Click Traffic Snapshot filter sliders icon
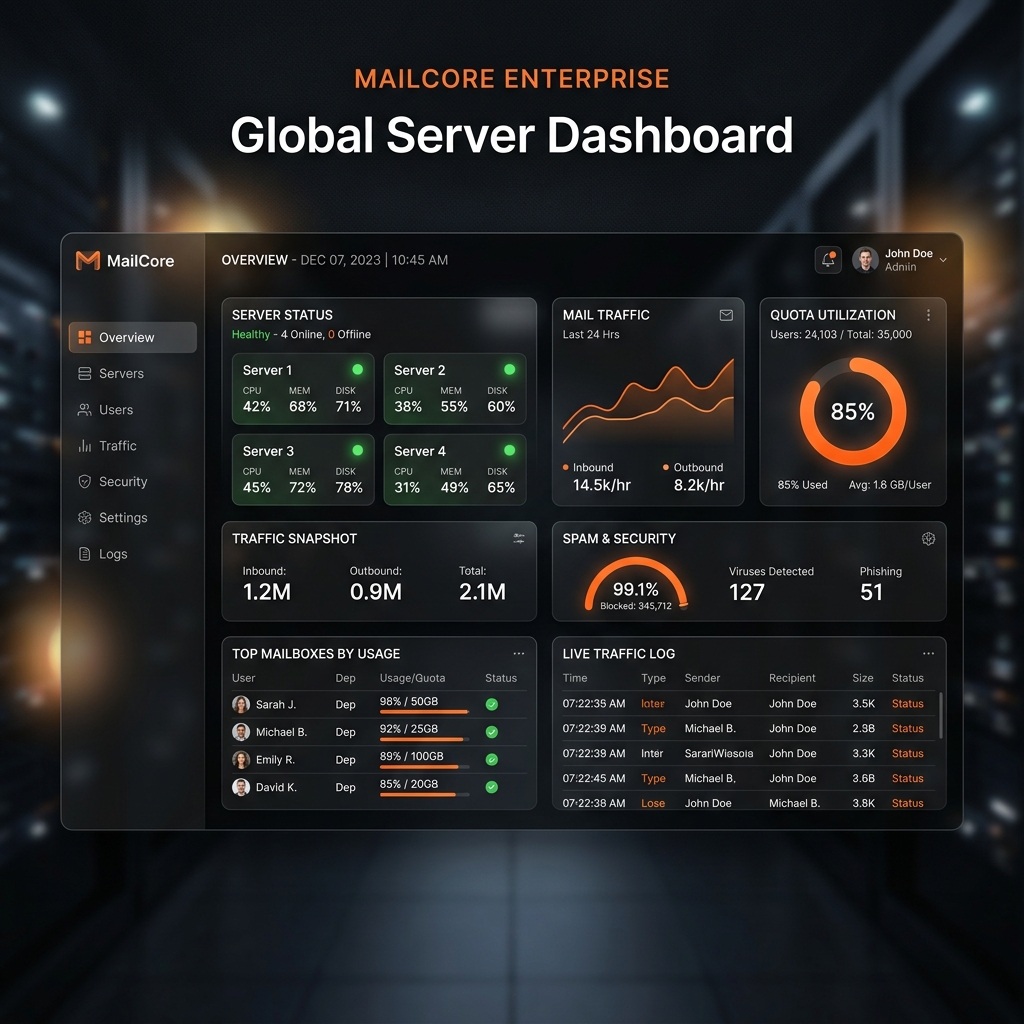 click(x=519, y=539)
